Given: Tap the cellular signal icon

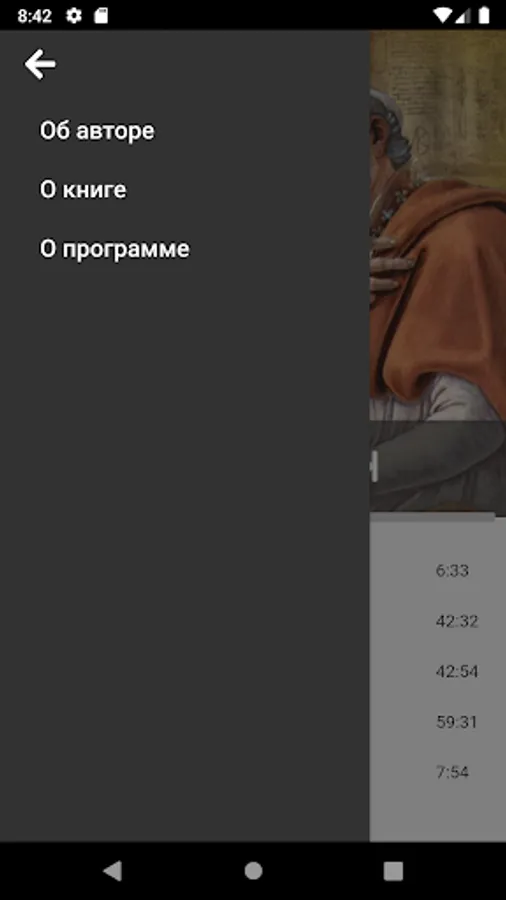Looking at the screenshot, I should coord(462,15).
